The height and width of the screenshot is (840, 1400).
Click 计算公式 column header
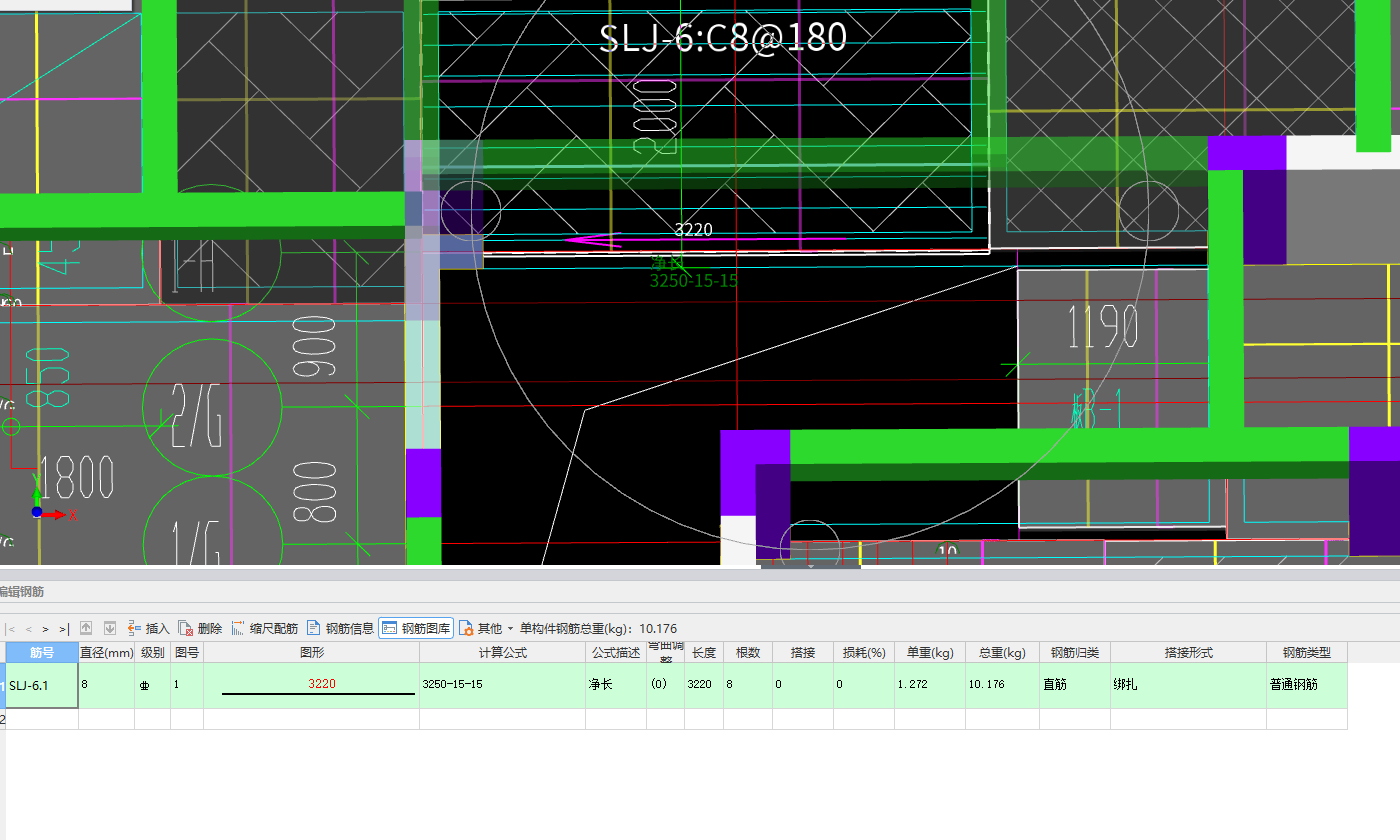502,652
